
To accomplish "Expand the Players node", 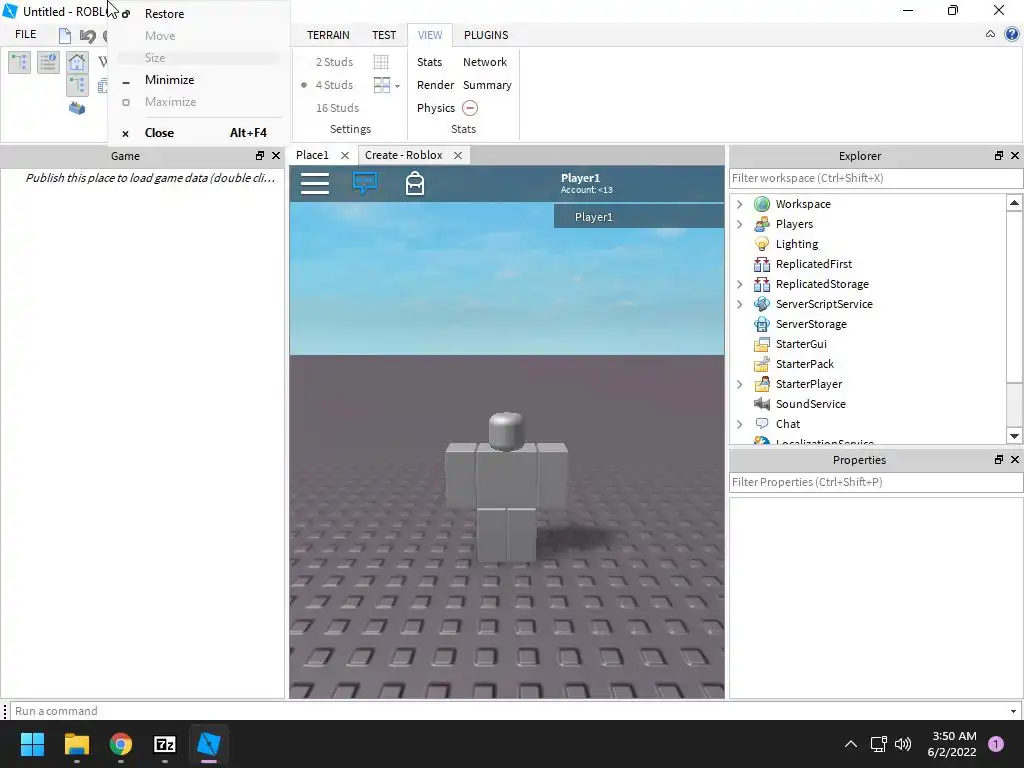I will [739, 224].
